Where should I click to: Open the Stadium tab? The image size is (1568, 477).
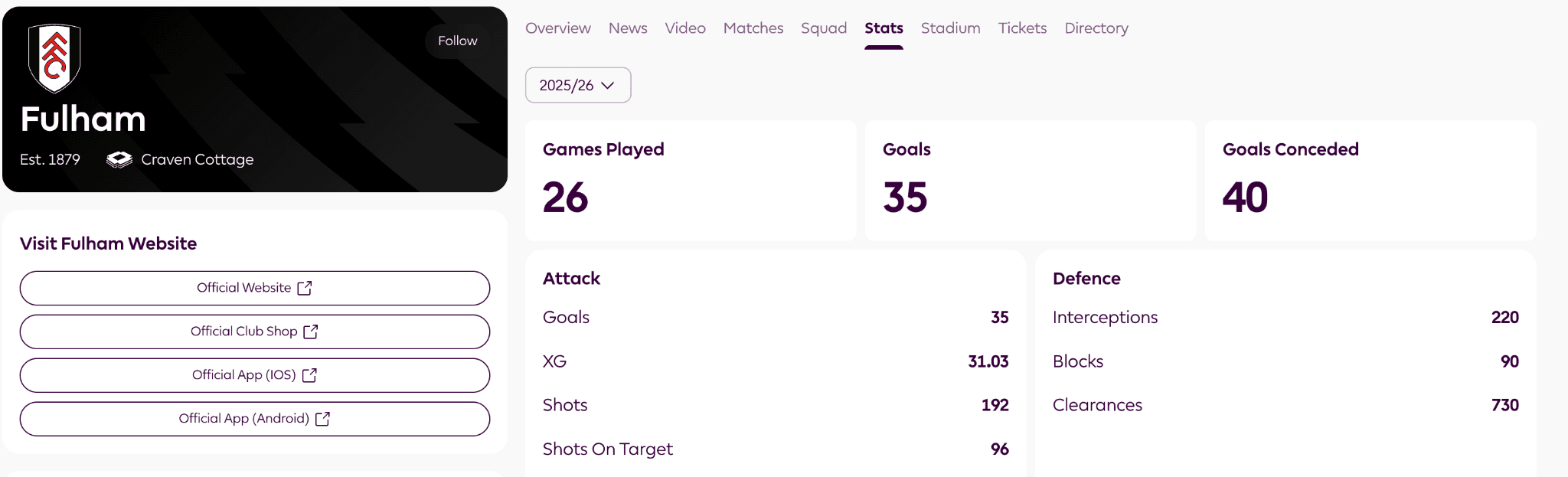click(950, 28)
